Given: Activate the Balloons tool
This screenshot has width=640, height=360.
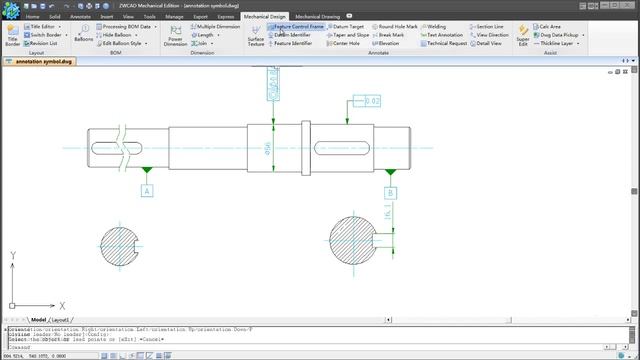Looking at the screenshot, I should pos(84,33).
